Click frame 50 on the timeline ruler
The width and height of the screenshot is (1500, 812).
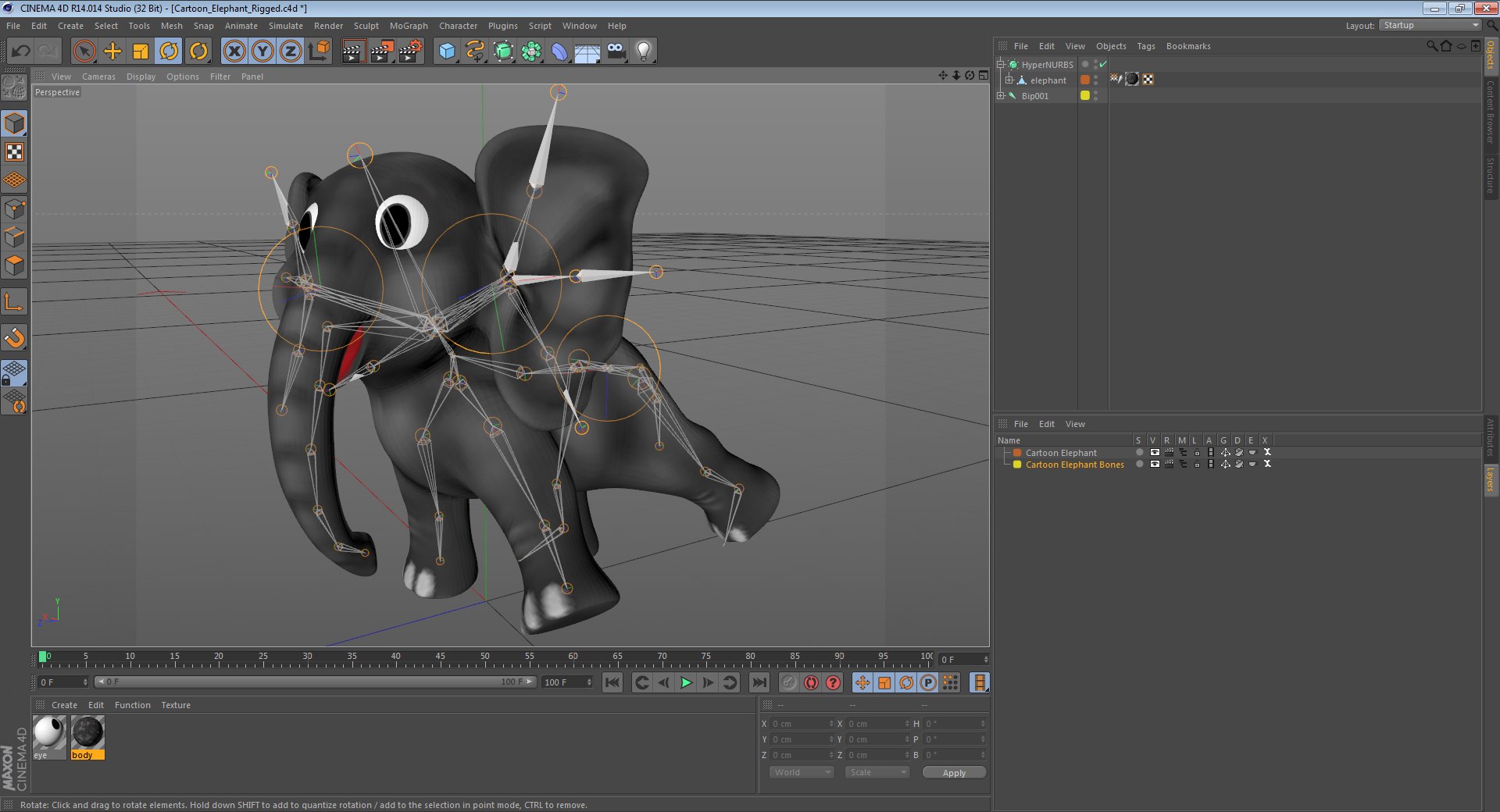484,658
